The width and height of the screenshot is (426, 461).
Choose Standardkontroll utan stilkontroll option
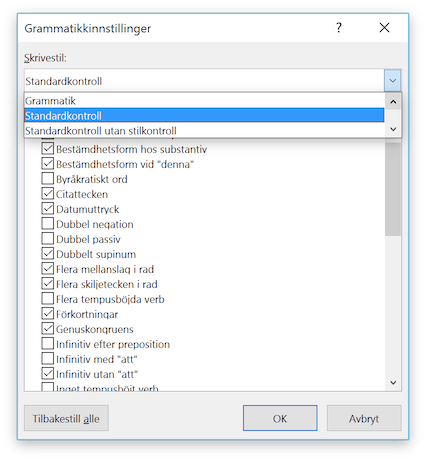pos(204,131)
